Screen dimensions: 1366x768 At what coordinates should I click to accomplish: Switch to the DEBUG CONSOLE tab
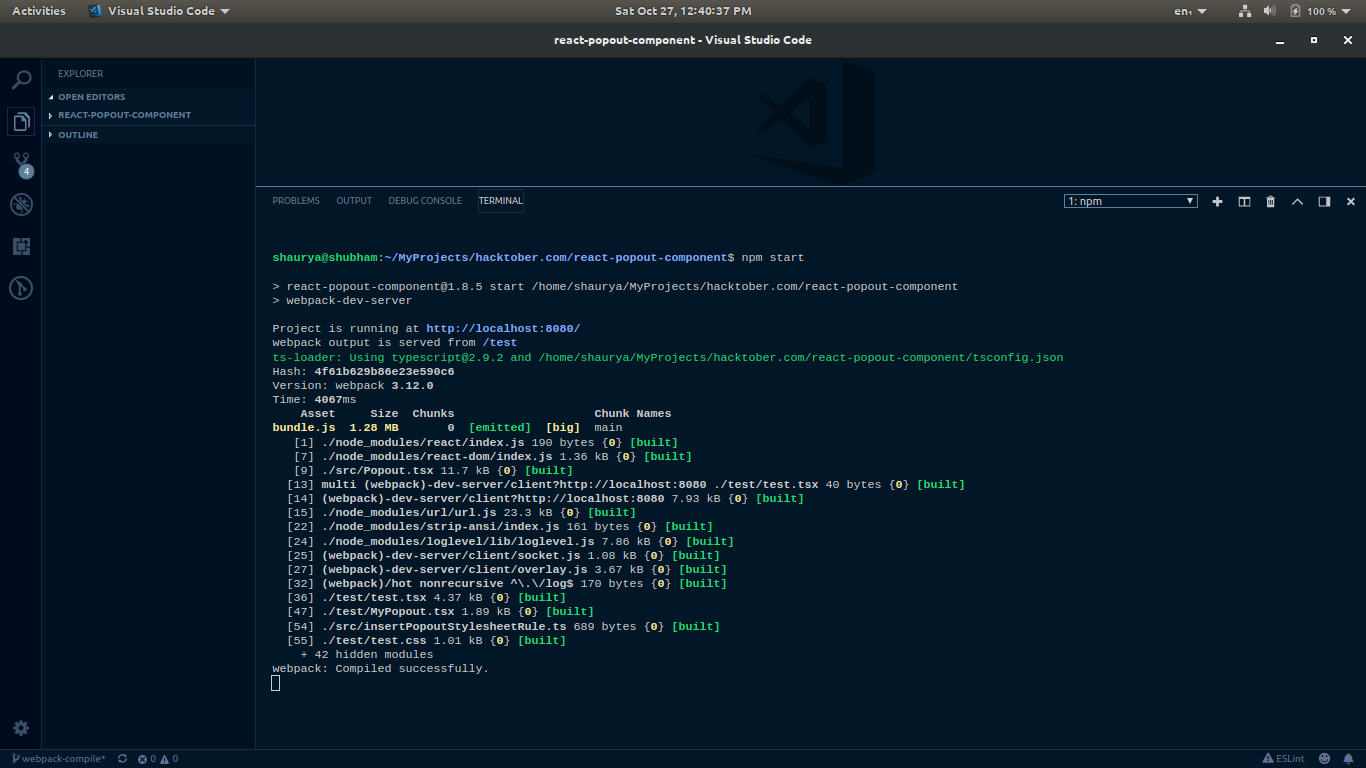[x=425, y=201]
